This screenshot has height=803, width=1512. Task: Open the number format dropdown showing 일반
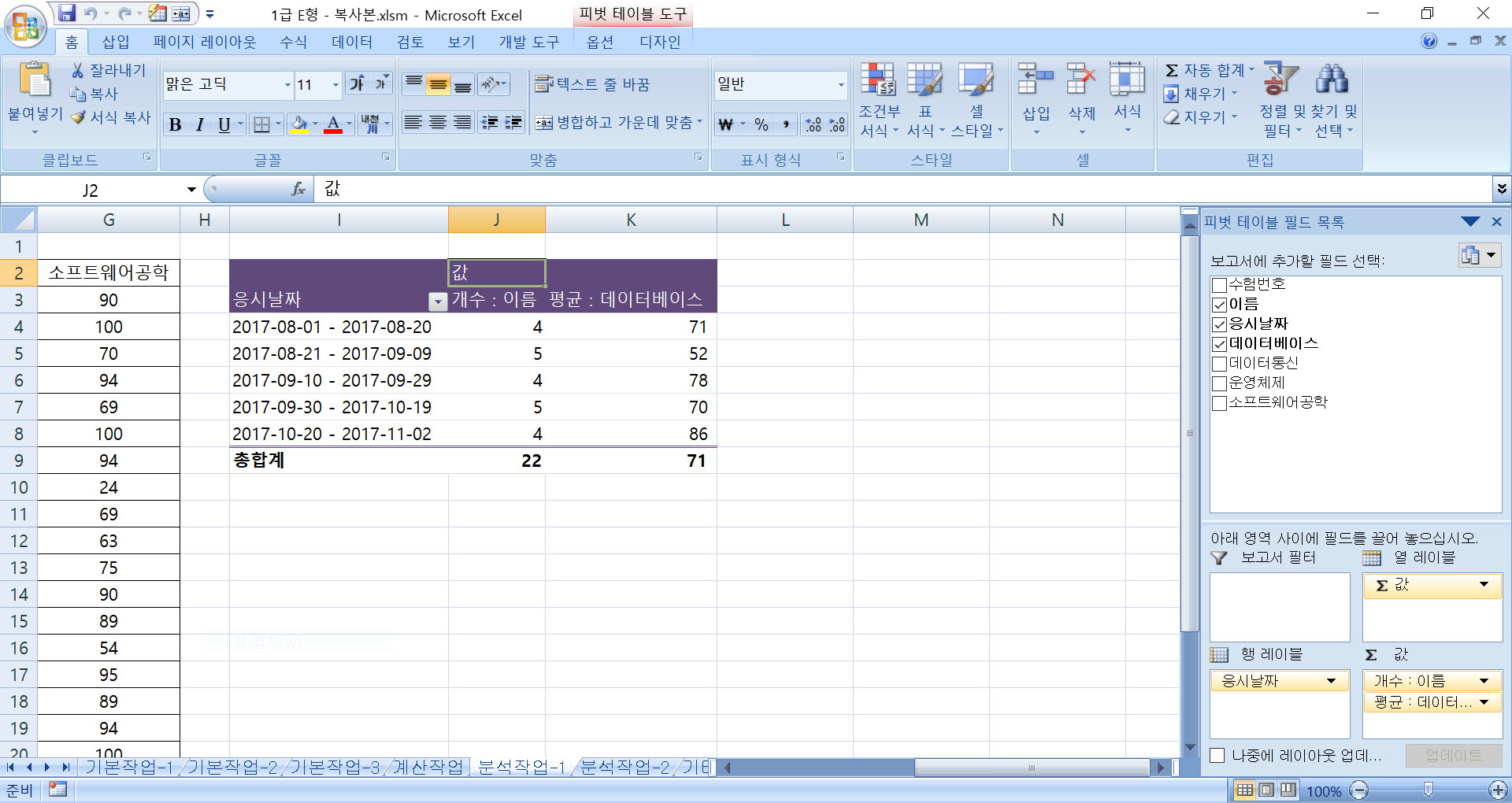pos(840,84)
